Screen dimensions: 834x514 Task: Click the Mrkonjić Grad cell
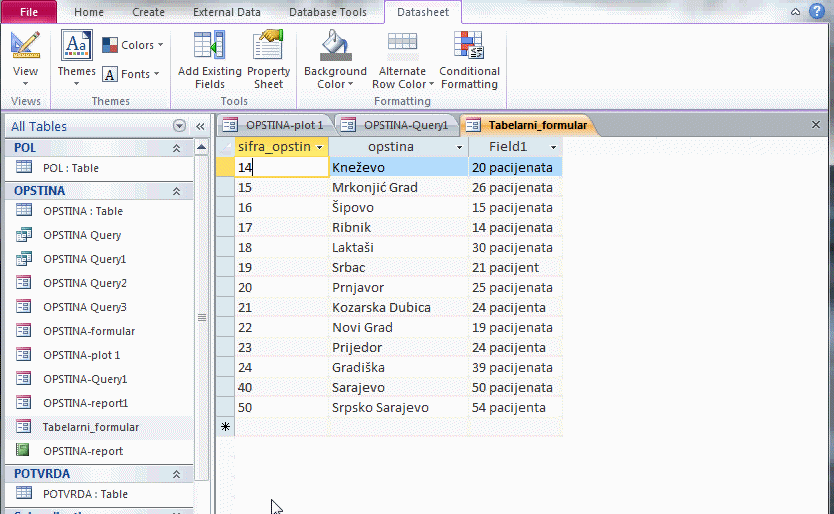398,187
